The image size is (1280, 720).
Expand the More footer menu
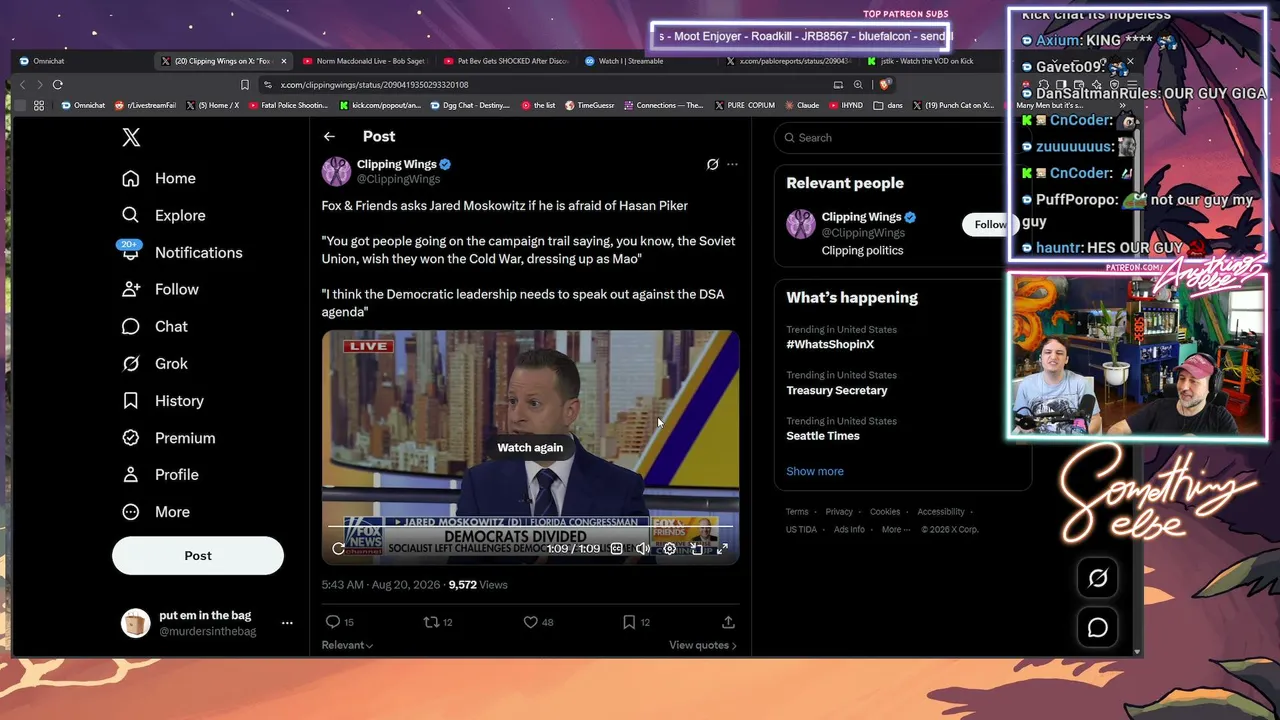[x=896, y=529]
